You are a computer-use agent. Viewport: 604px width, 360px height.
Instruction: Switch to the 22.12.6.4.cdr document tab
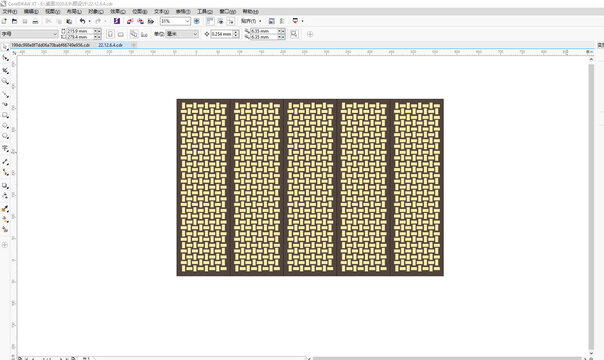(111, 45)
